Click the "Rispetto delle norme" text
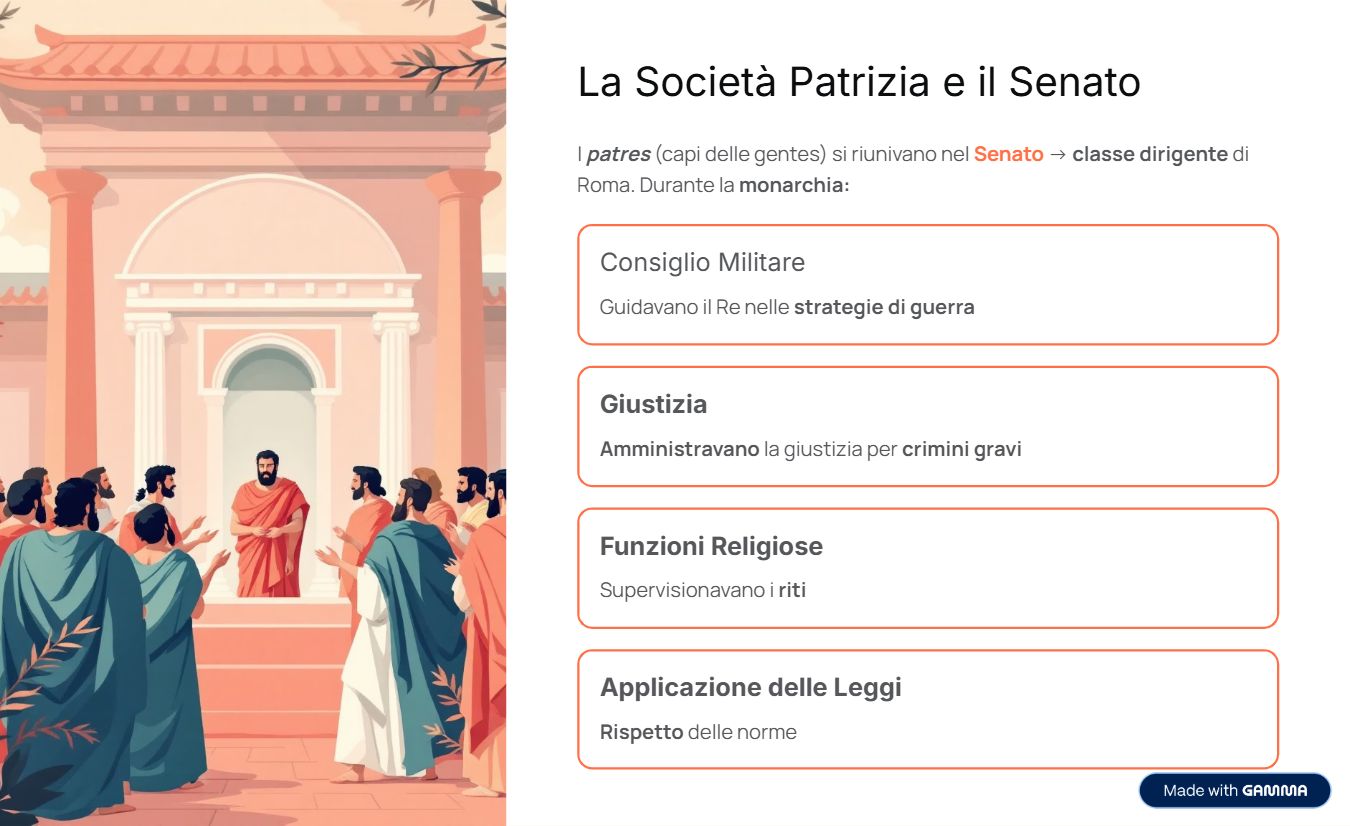 click(698, 732)
